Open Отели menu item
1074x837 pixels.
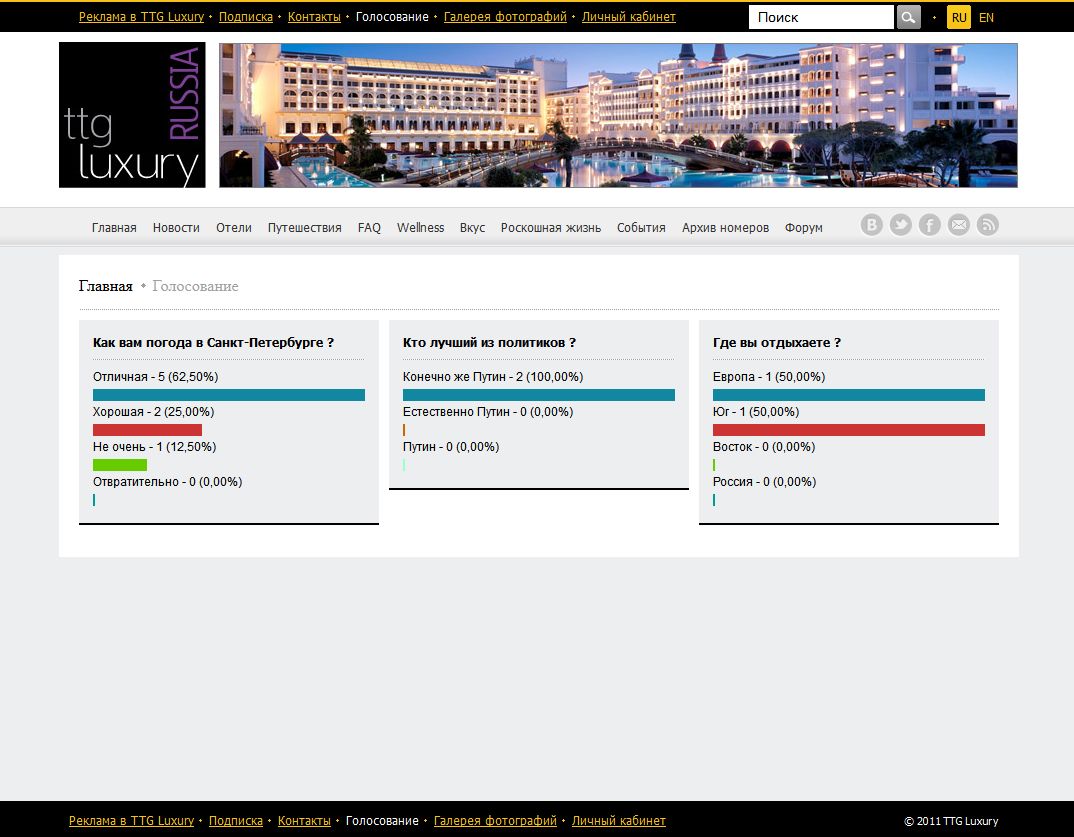[x=234, y=227]
